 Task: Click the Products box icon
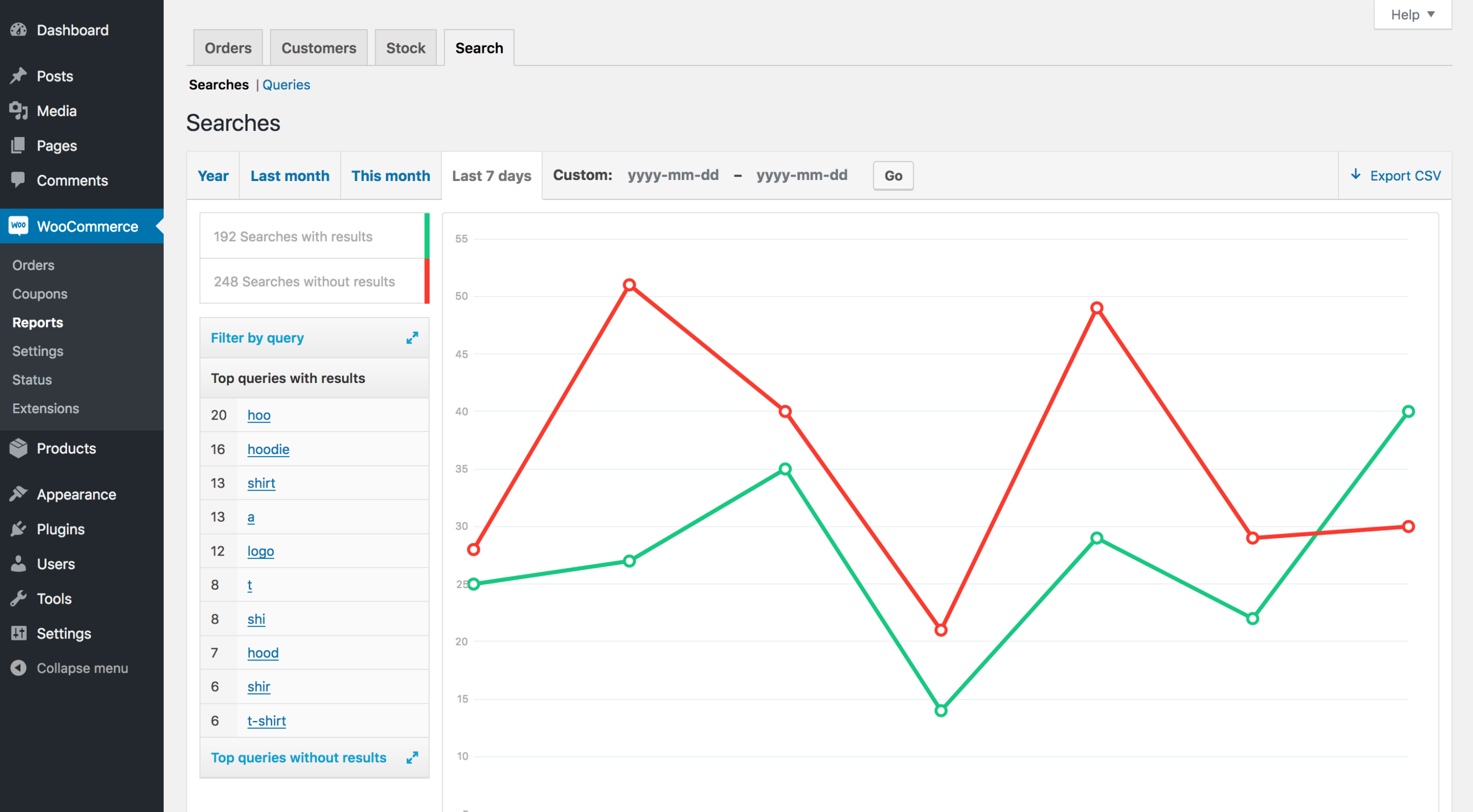[18, 448]
